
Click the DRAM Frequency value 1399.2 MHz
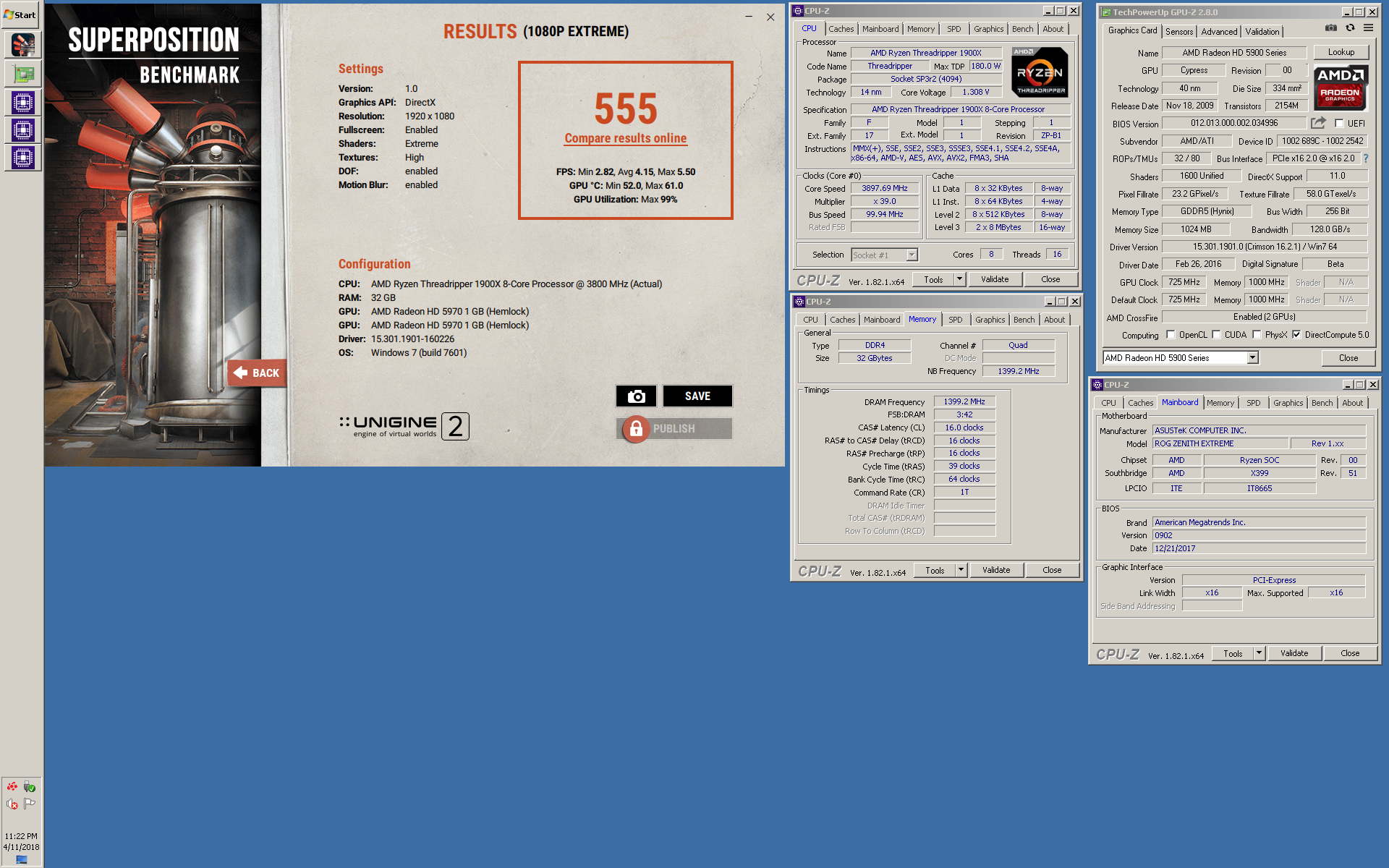point(964,401)
